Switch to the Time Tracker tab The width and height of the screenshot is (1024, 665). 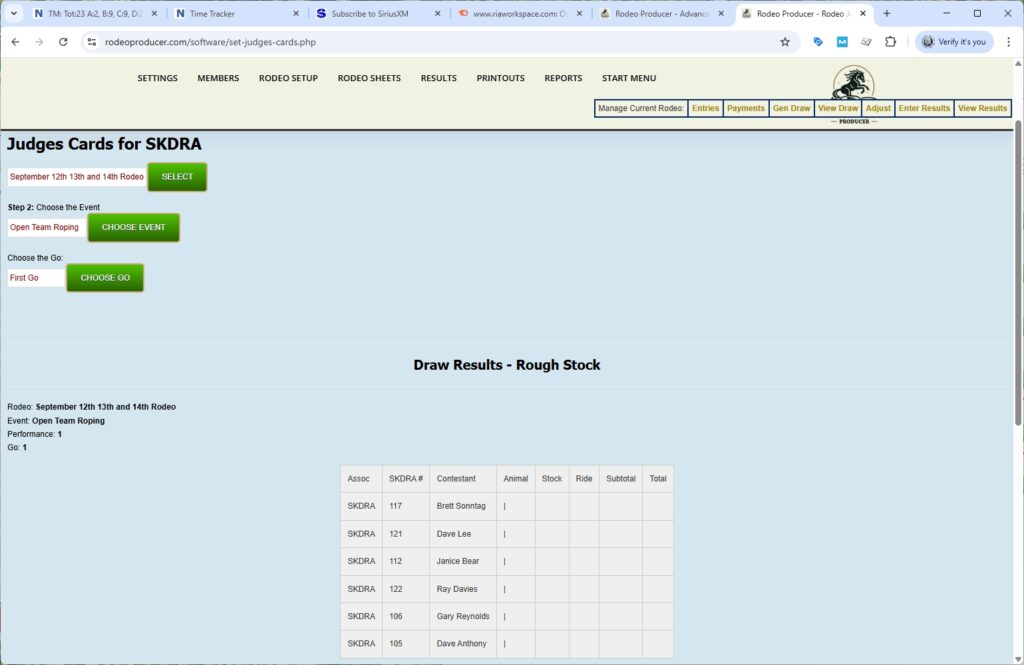(x=235, y=14)
